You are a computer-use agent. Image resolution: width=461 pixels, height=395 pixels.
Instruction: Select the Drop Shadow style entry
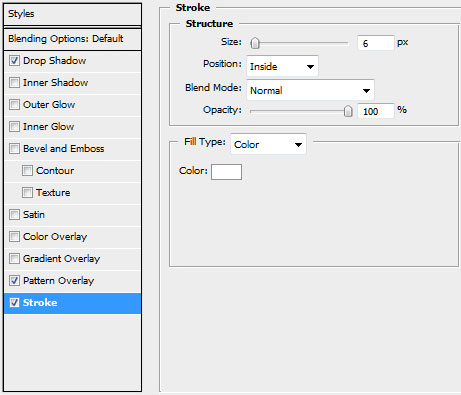[x=54, y=61]
